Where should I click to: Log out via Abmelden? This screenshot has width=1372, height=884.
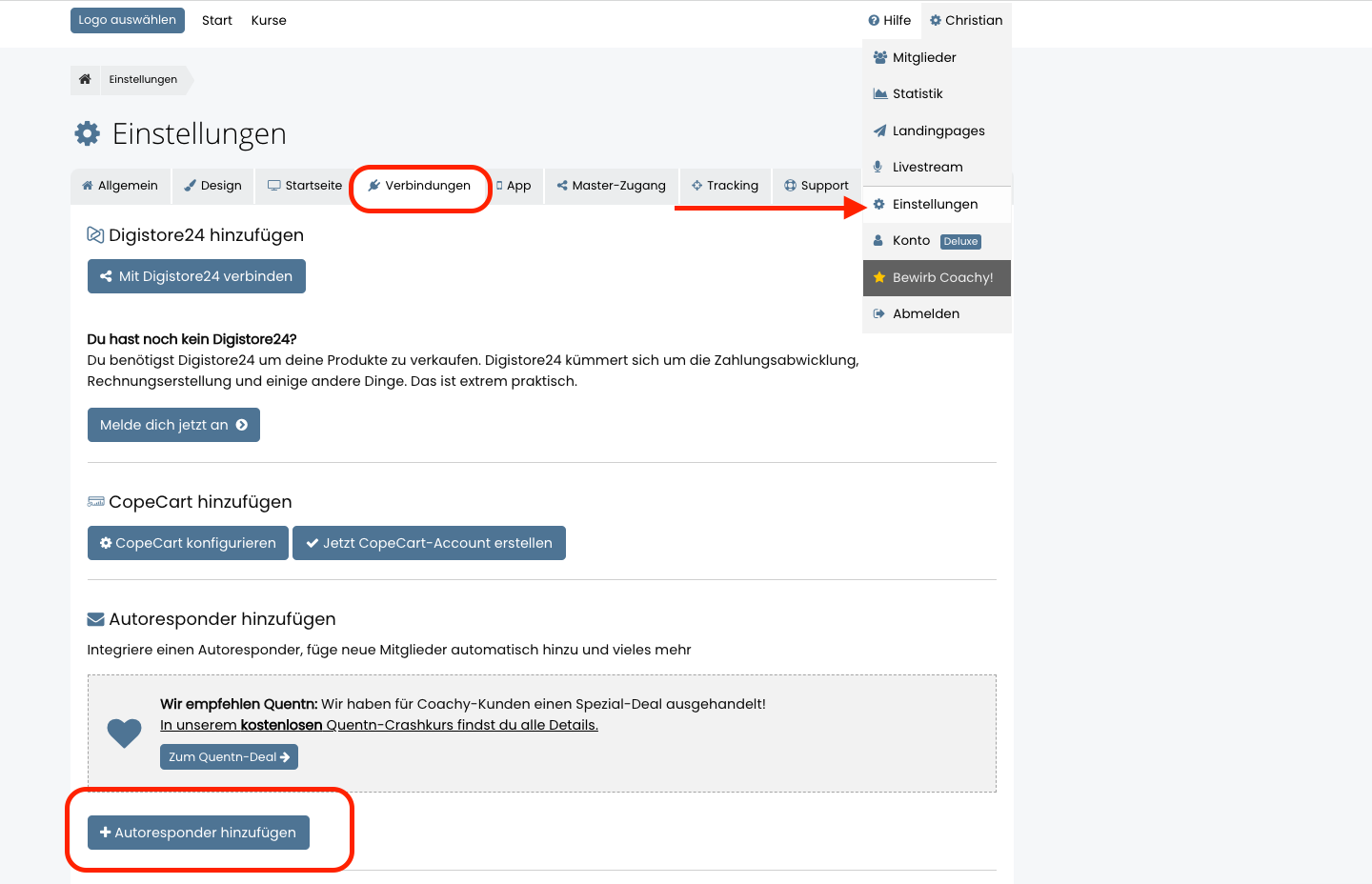pos(925,313)
